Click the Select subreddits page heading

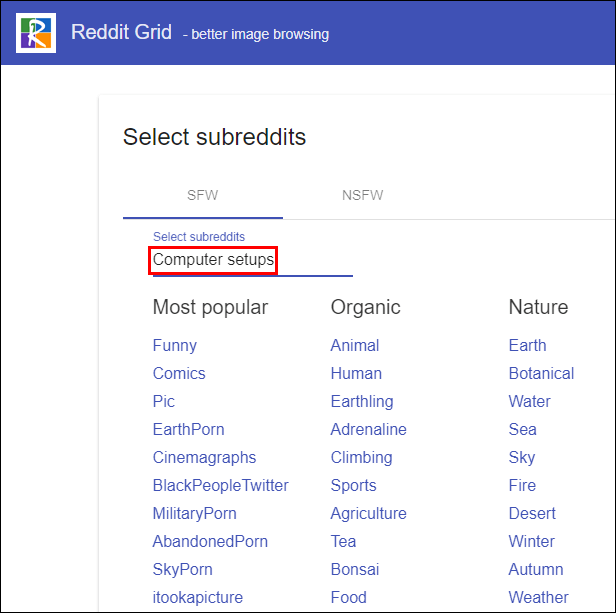(x=214, y=137)
